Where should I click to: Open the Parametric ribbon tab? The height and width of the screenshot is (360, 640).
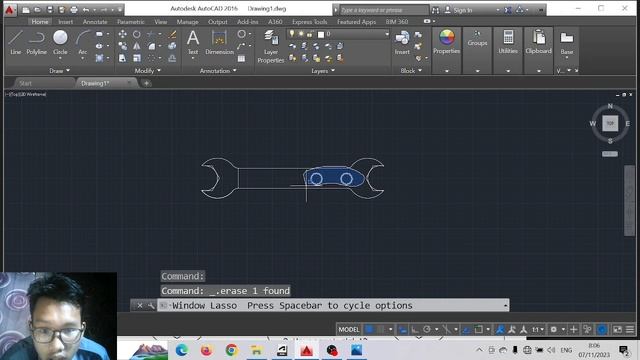131,22
